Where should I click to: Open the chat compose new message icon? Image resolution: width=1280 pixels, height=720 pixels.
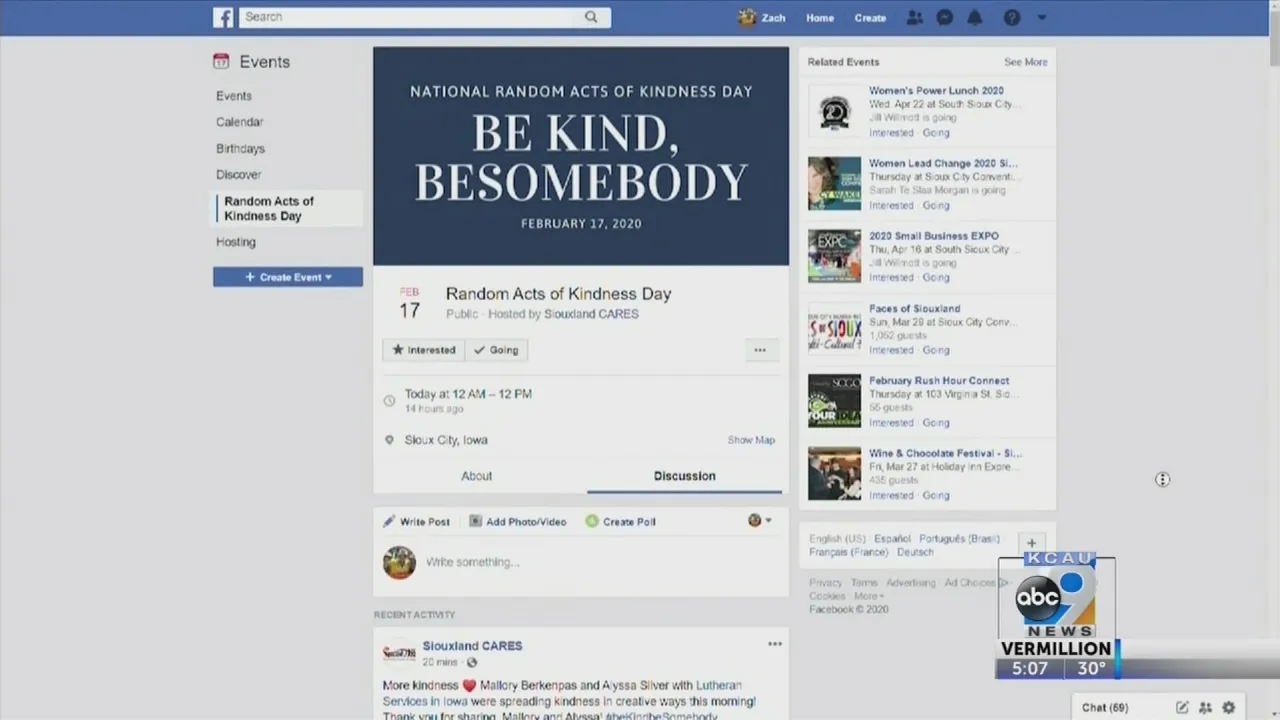point(1182,707)
